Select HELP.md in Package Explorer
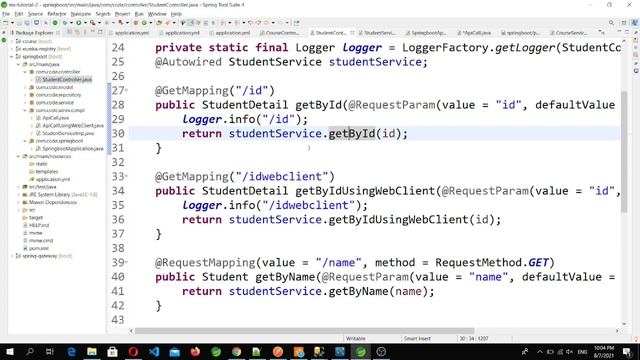Viewport: 640px width, 360px height. tap(39, 225)
